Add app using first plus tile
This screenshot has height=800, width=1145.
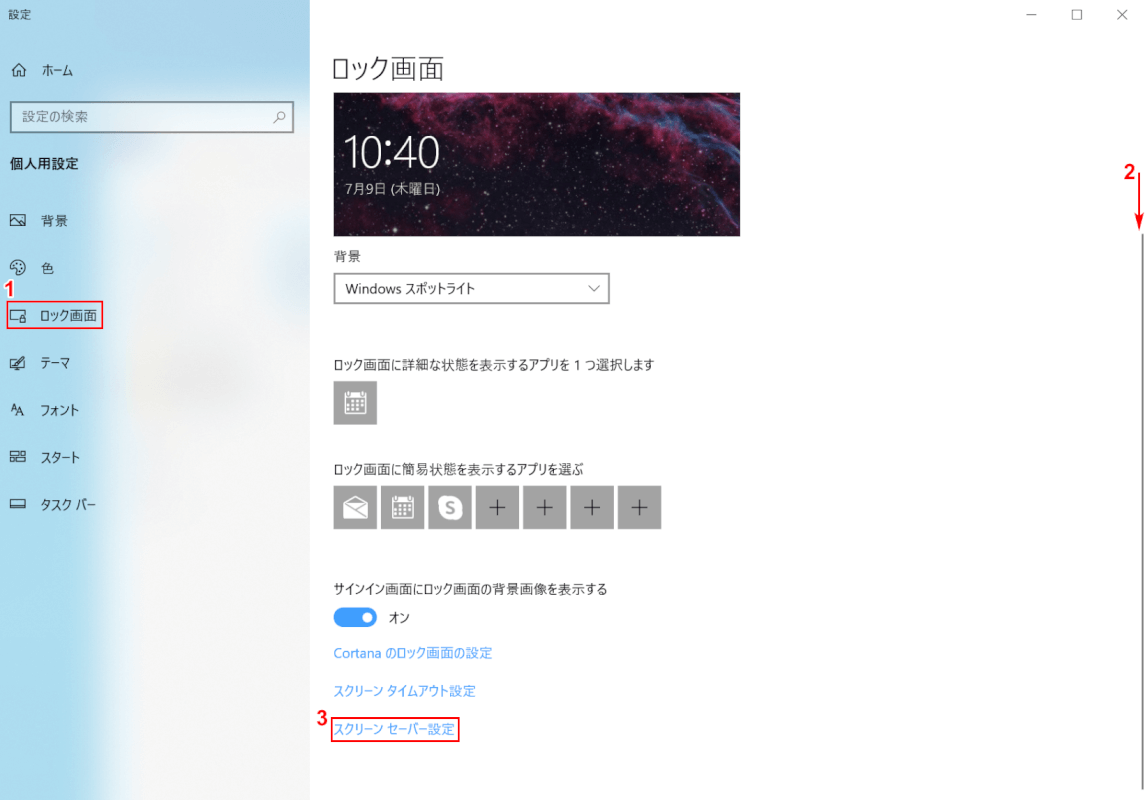tap(497, 507)
